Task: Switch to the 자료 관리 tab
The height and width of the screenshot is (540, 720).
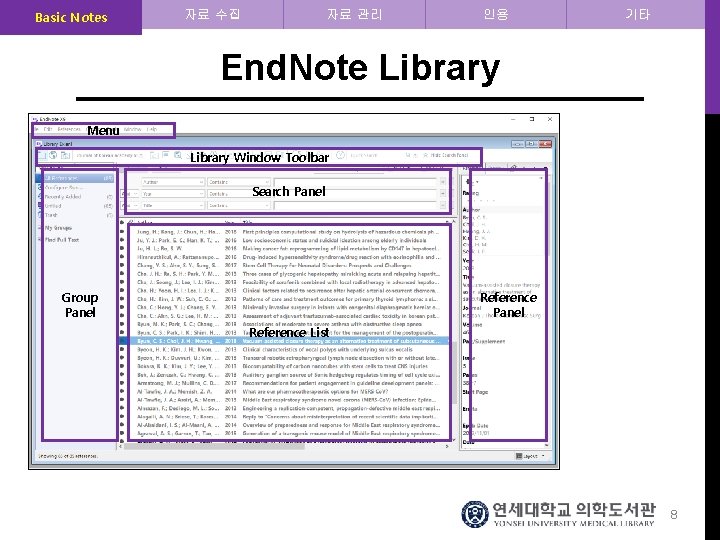Action: click(x=354, y=14)
